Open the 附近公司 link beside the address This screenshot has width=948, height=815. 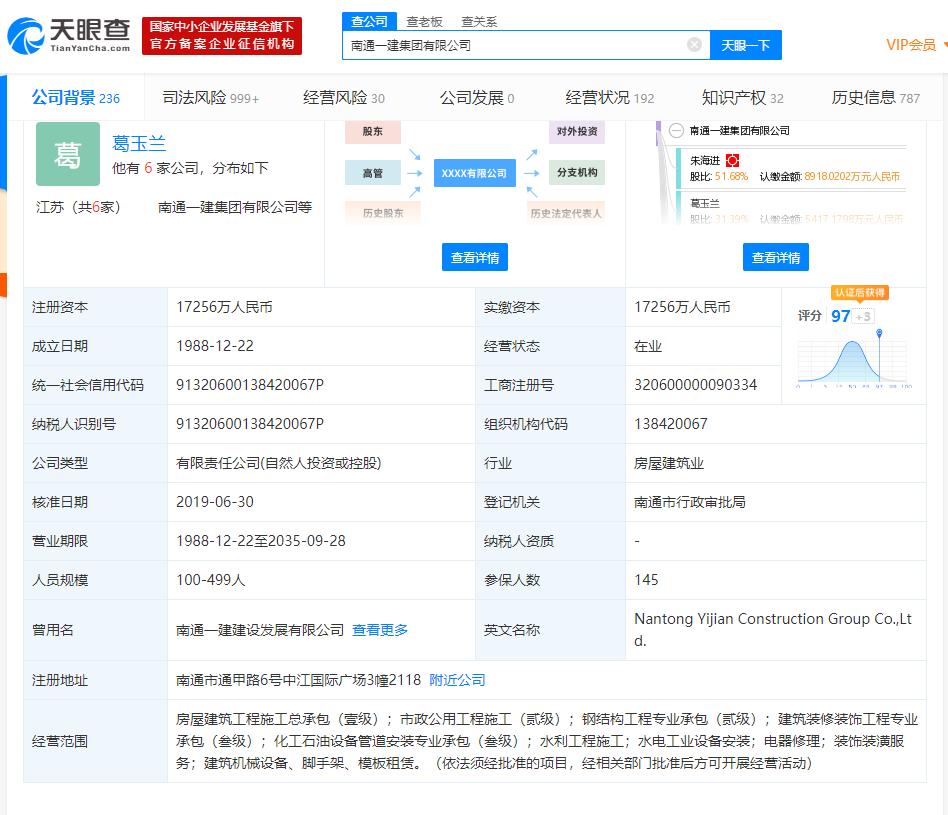point(457,680)
